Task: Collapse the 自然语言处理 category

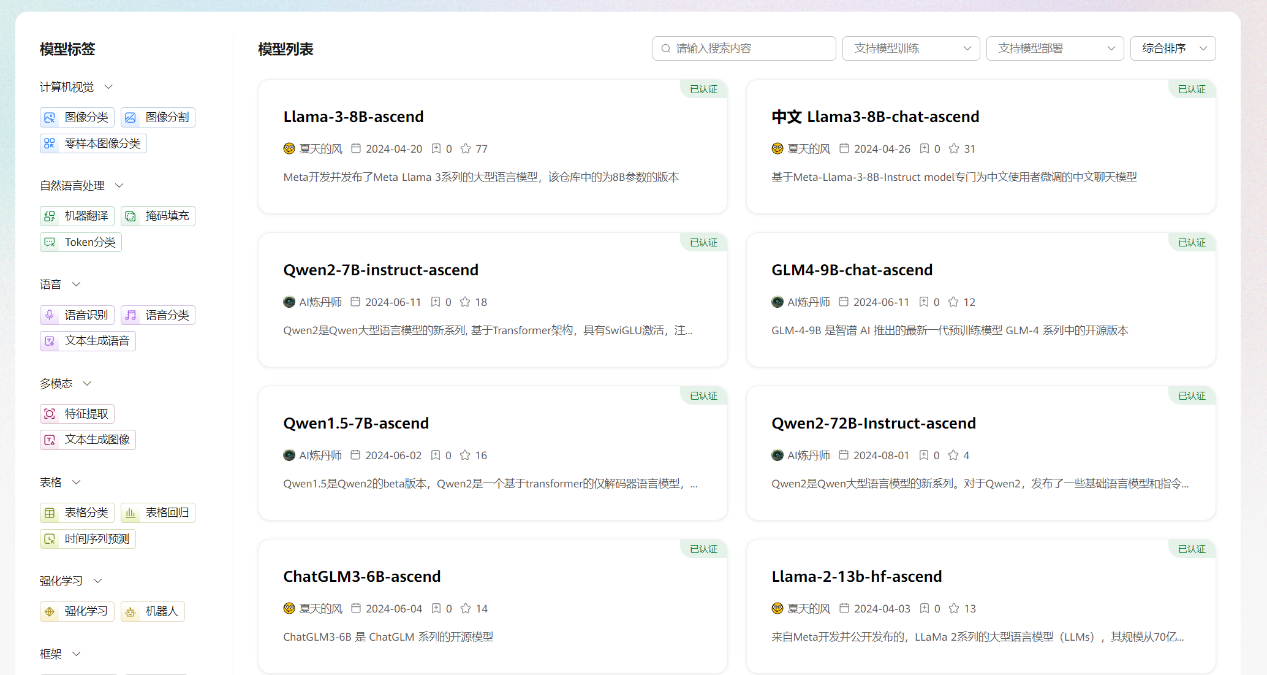Action: [119, 185]
